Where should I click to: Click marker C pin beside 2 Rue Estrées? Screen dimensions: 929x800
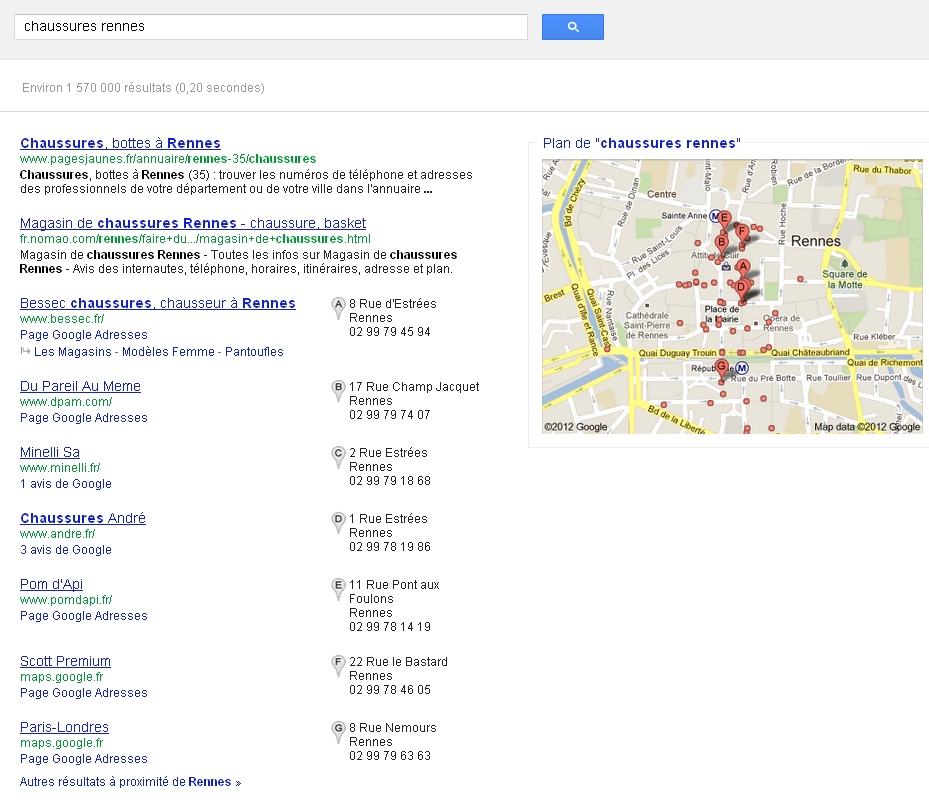pyautogui.click(x=338, y=457)
